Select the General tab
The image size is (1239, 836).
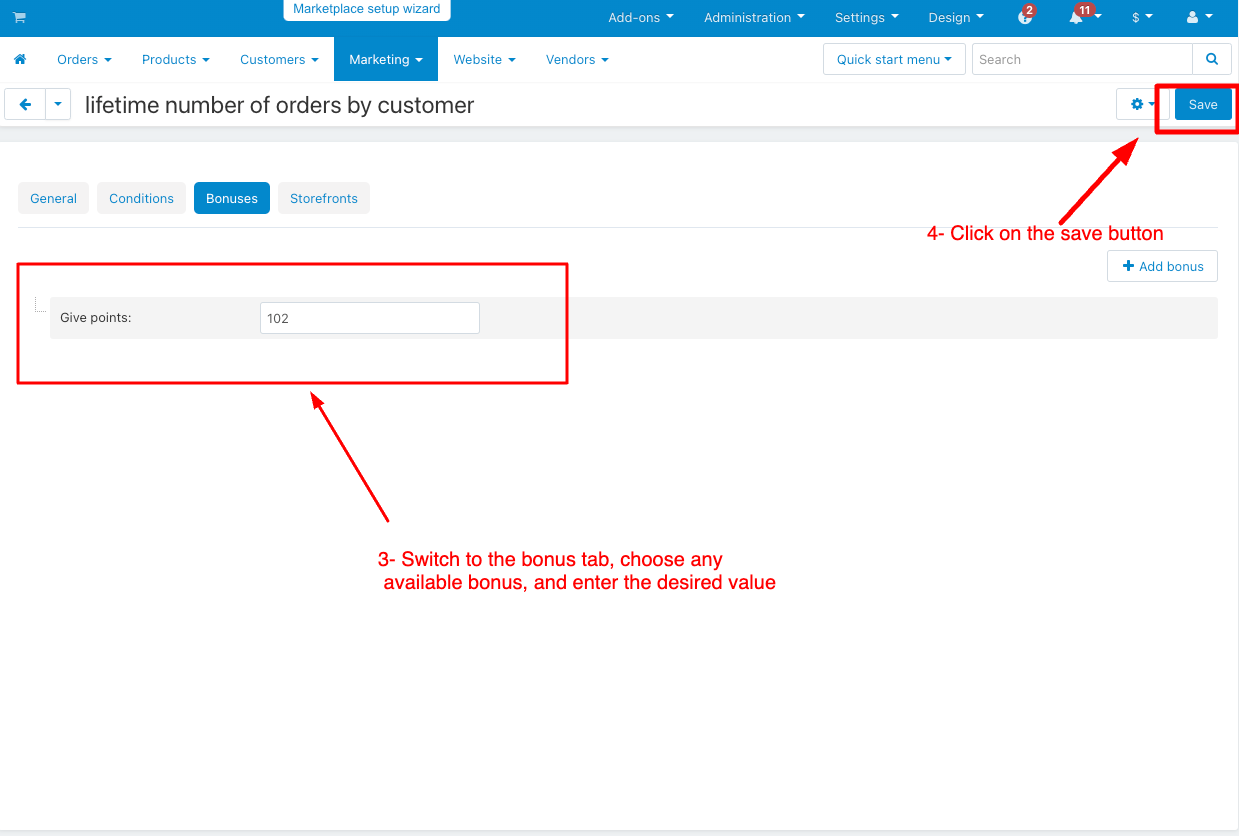(x=53, y=198)
